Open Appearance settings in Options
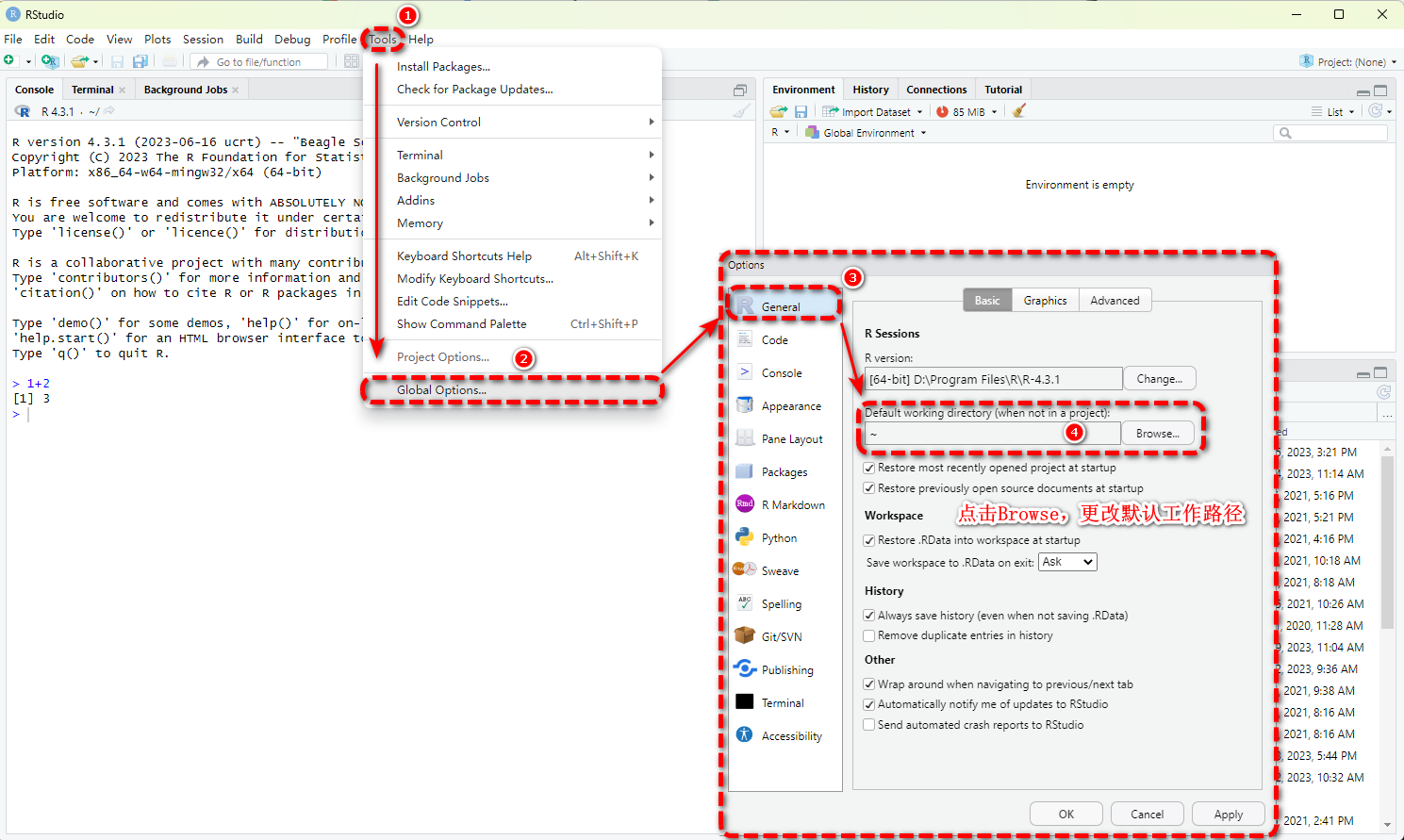The image size is (1404, 840). tap(785, 405)
